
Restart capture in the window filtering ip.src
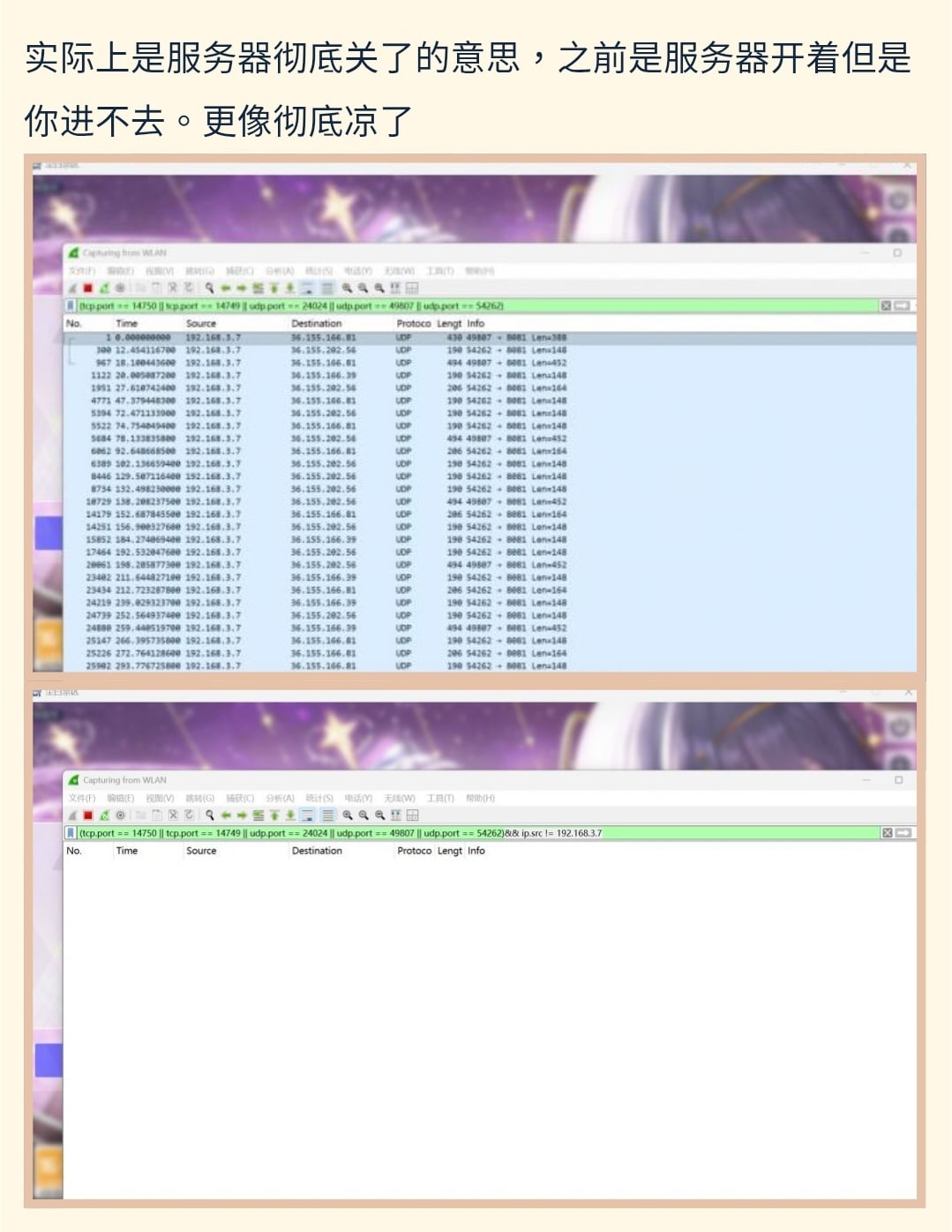point(104,815)
